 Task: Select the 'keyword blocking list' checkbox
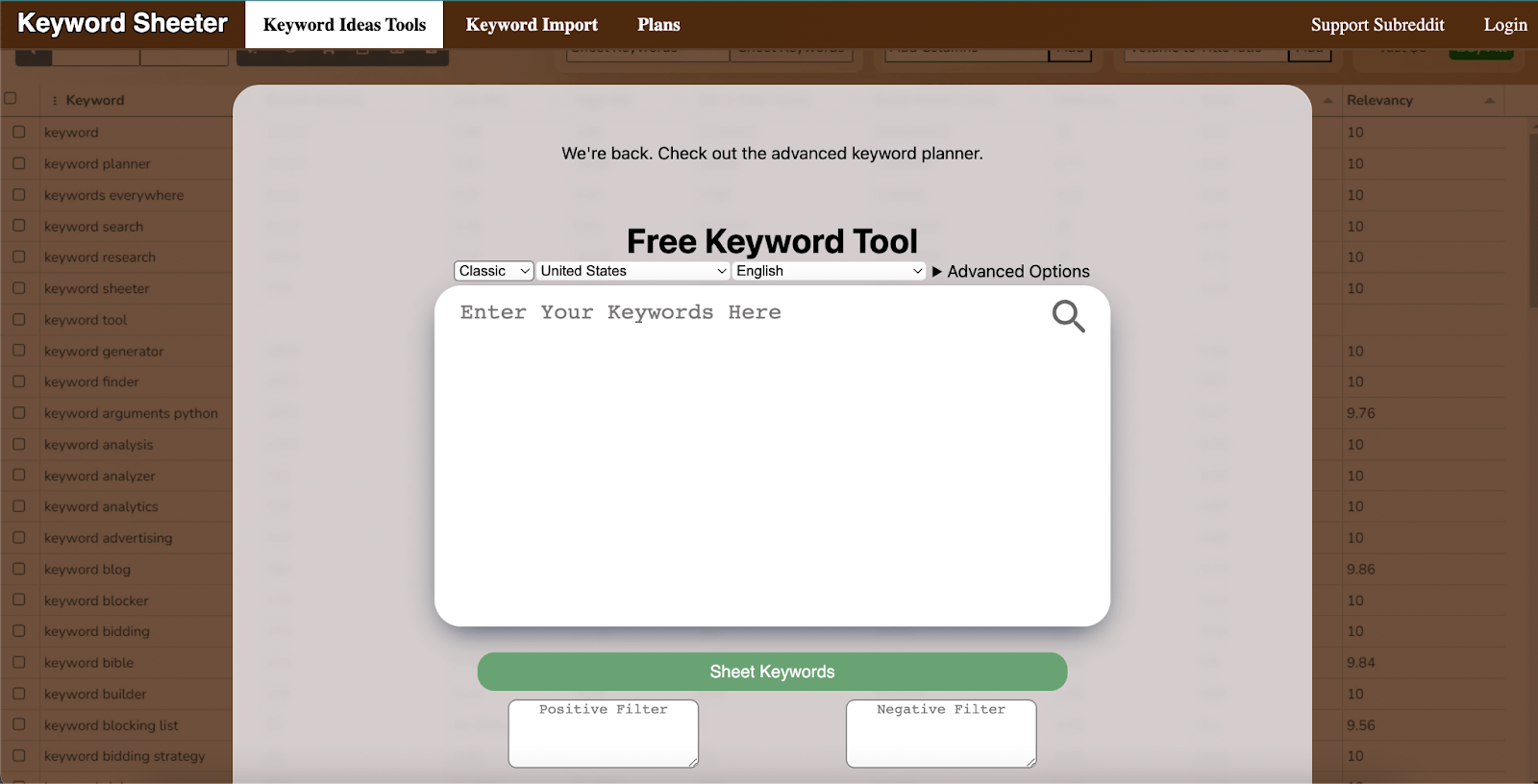coord(19,724)
